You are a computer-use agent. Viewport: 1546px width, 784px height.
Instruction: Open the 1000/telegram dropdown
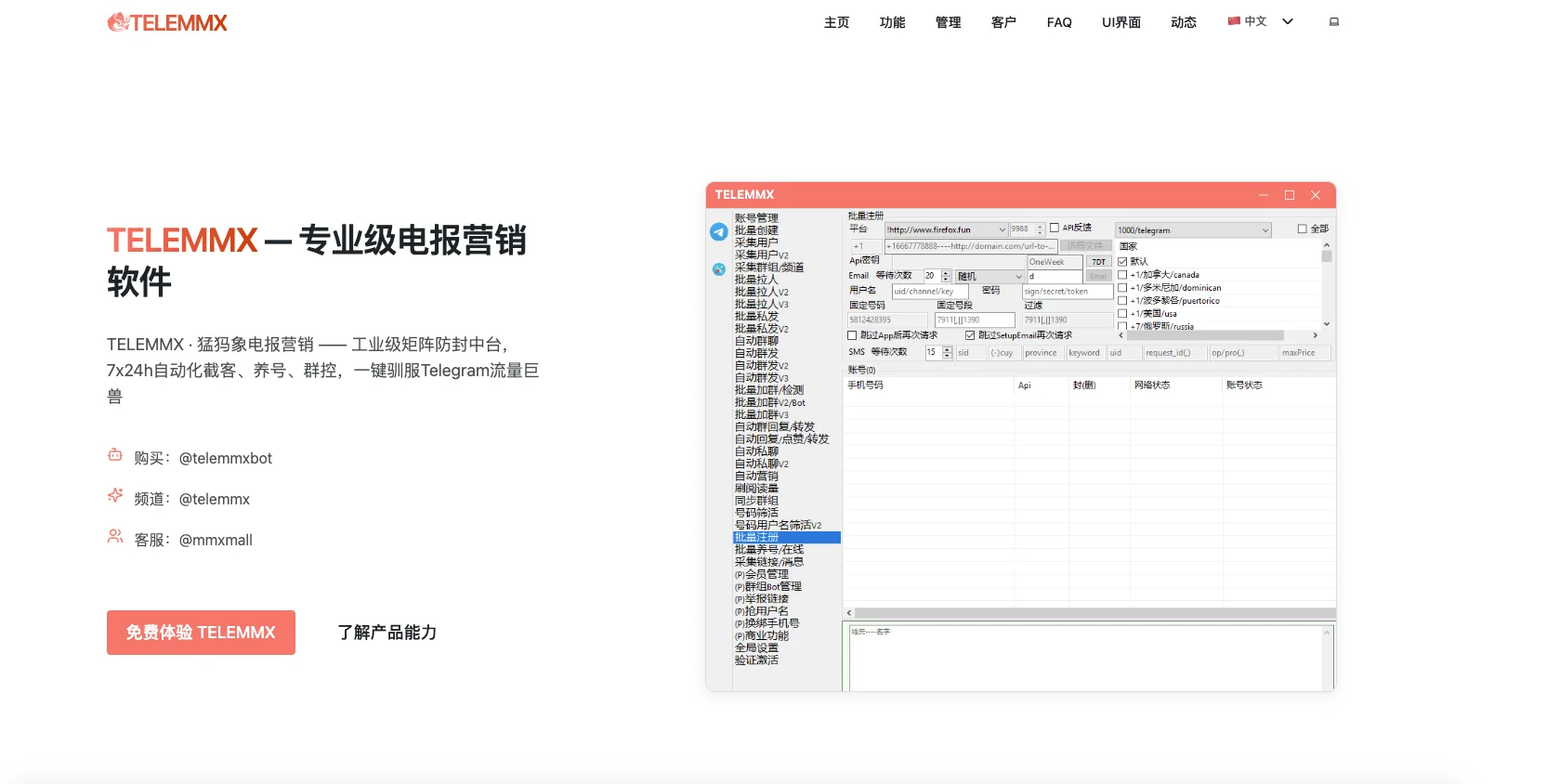(1193, 230)
